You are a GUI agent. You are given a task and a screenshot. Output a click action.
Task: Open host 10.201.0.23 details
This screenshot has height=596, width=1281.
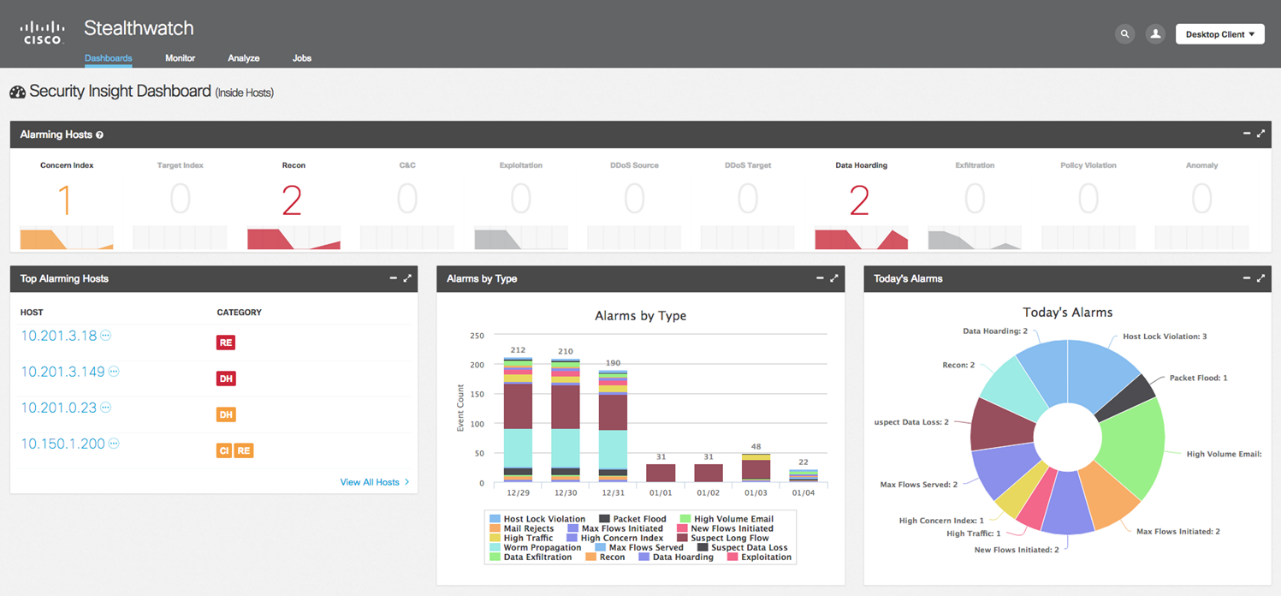tap(59, 408)
